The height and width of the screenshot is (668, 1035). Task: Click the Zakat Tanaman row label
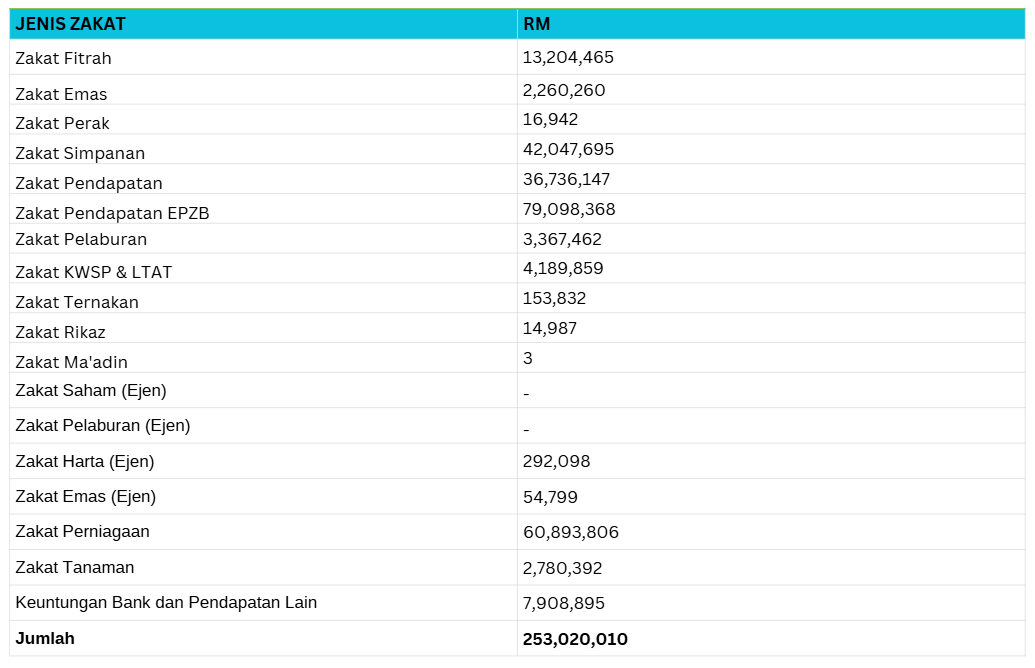(74, 567)
